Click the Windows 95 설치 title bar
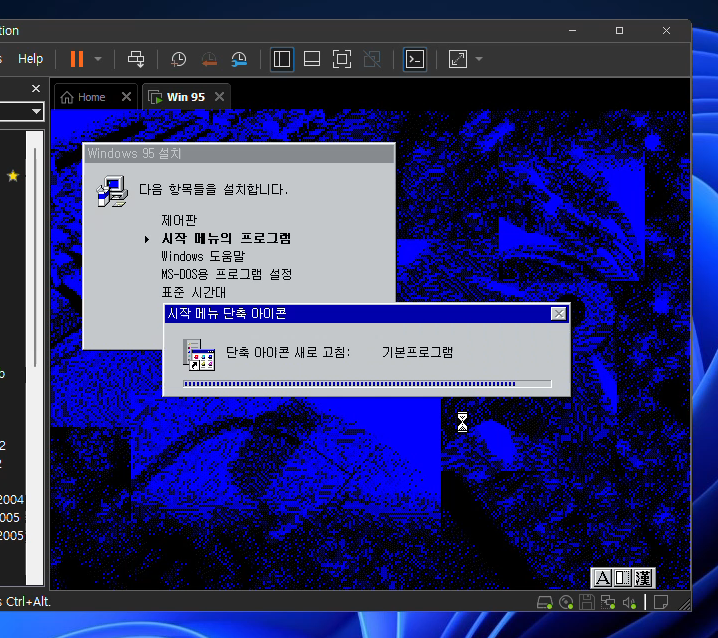Screen dimensions: 718x638 click(x=239, y=153)
